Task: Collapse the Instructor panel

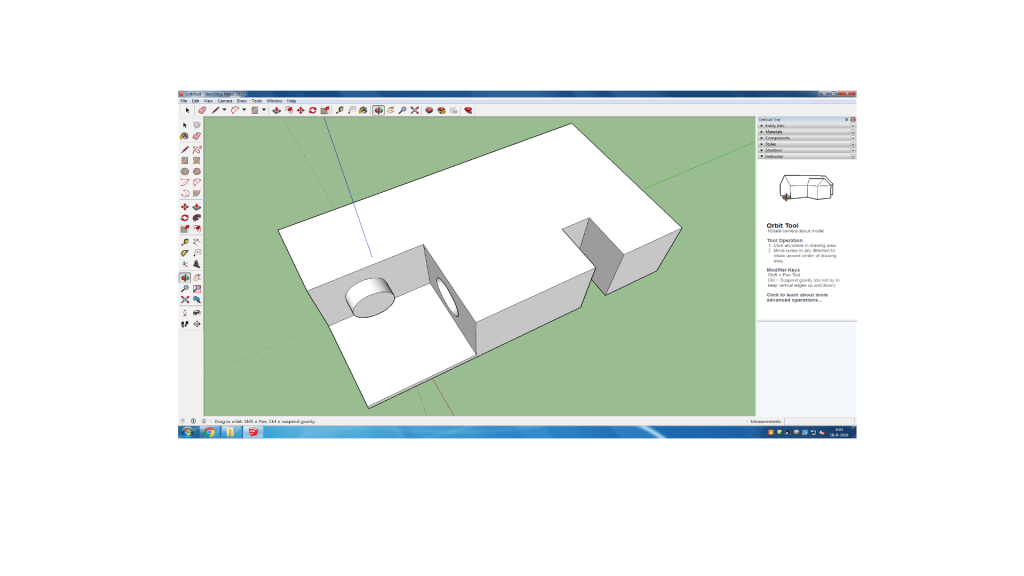Action: point(774,156)
